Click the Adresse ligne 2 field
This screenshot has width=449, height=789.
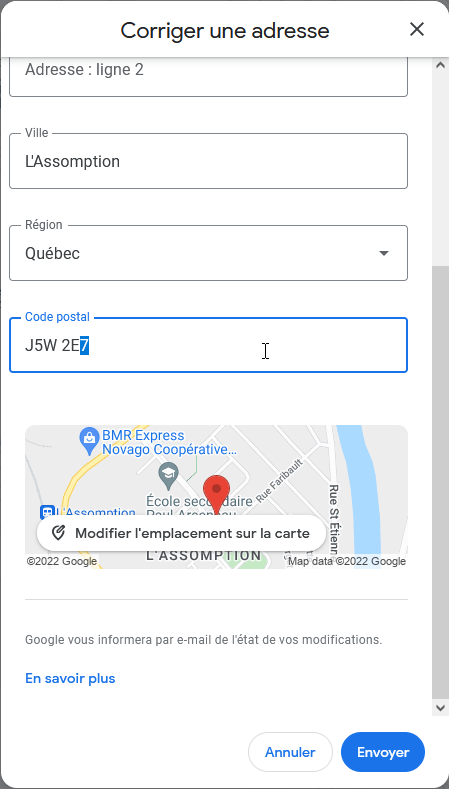pos(208,75)
